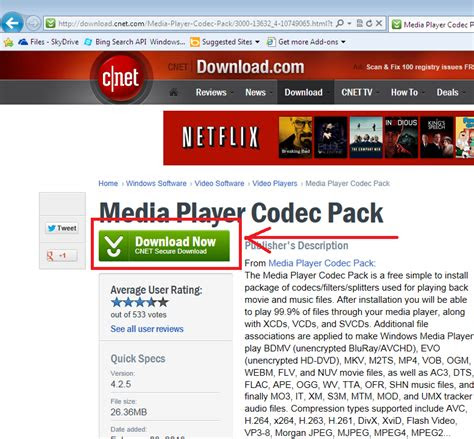Click the Download.com site title
The image size is (474, 439).
pos(250,67)
